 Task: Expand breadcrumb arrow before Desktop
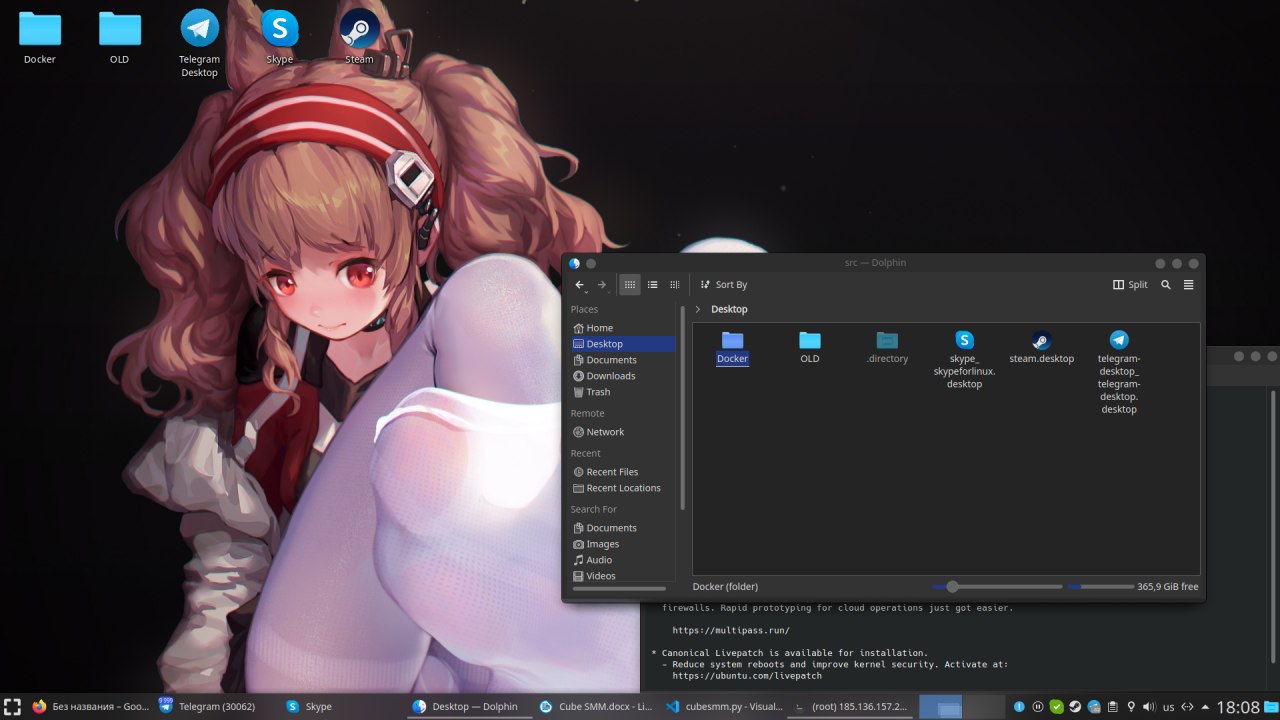pos(698,310)
